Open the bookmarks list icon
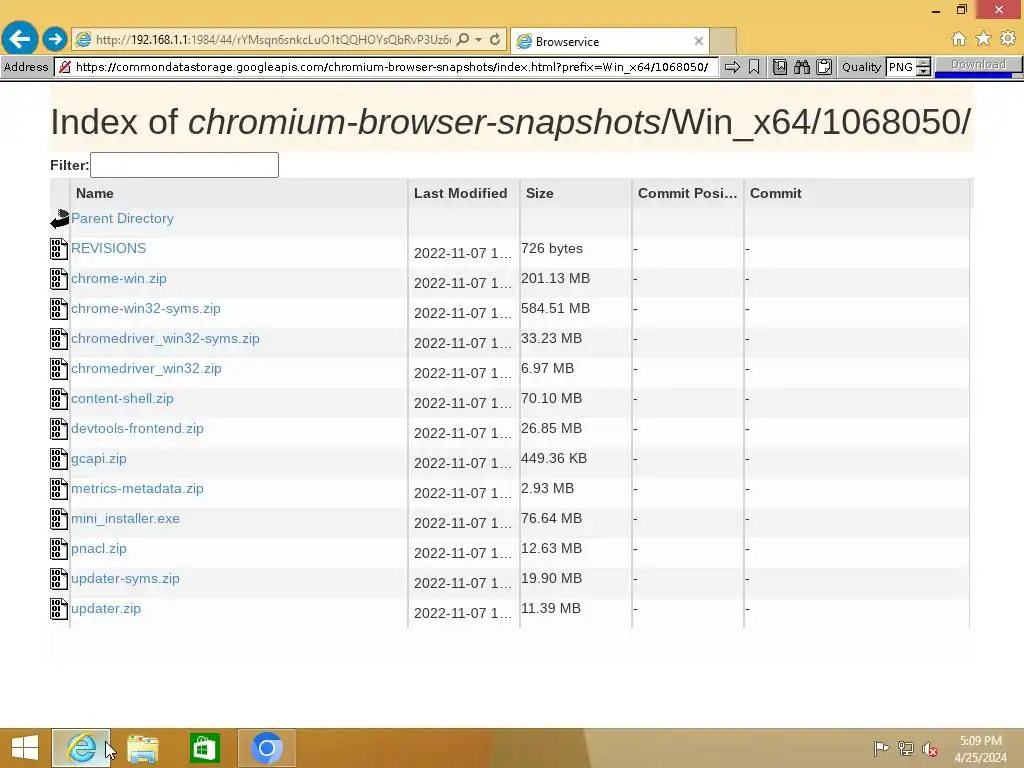The image size is (1024, 768). click(x=780, y=67)
